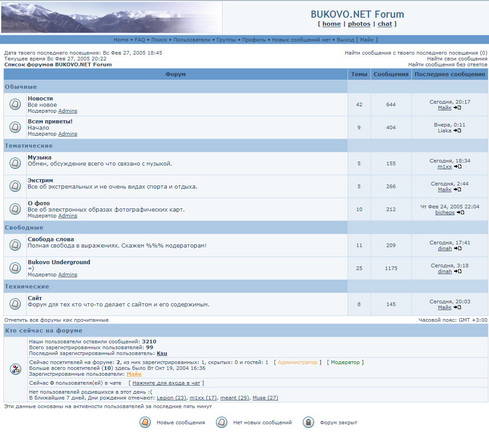The width and height of the screenshot is (489, 434).
Task: Click the Кто сейчас на форуме heading
Action: click(44, 331)
